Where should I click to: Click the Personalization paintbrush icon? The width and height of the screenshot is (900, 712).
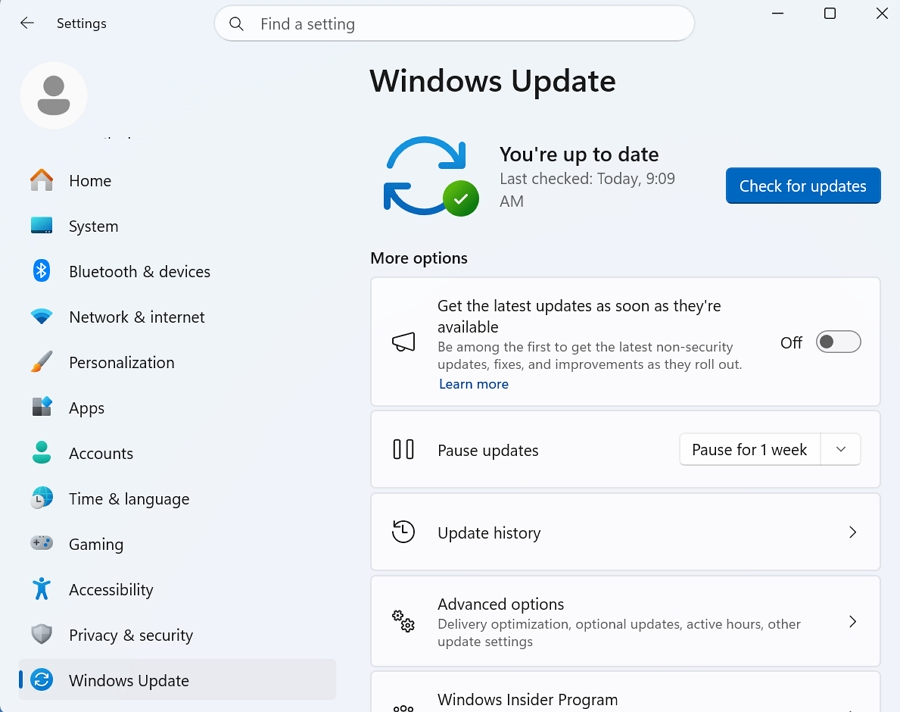(x=42, y=362)
